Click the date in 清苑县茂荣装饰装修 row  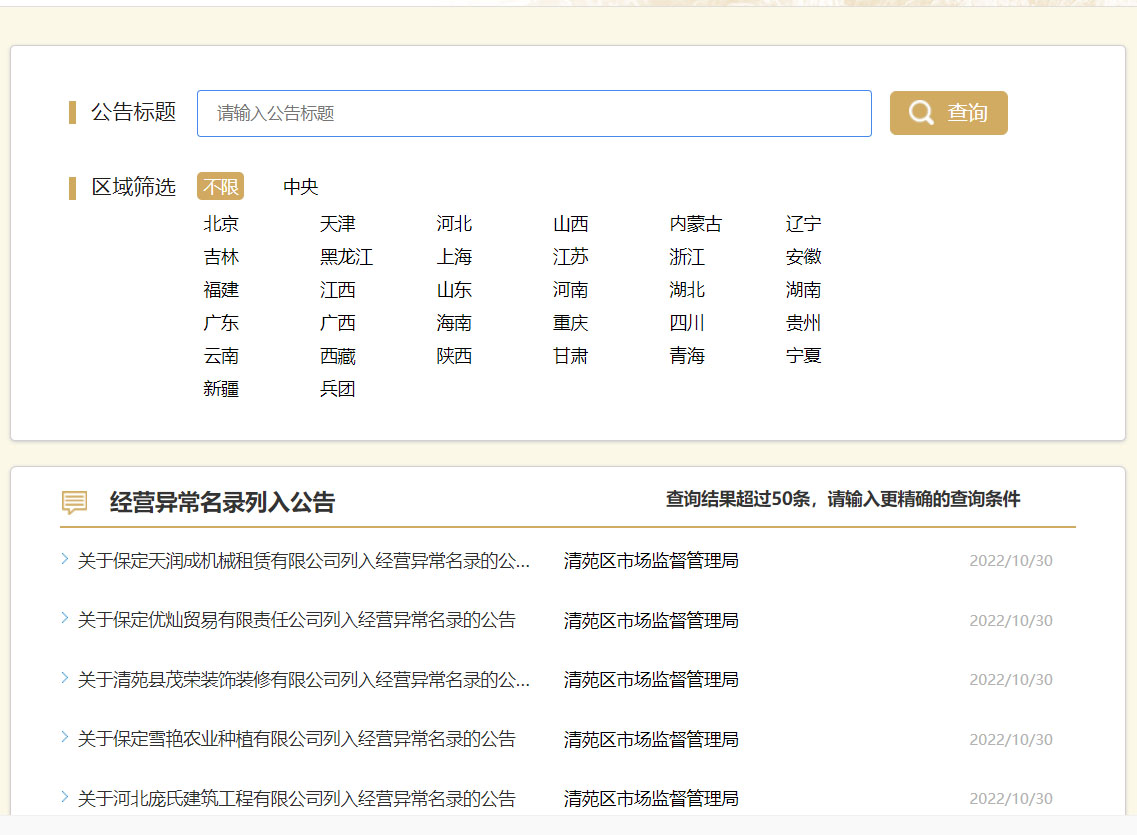pyautogui.click(x=1011, y=679)
